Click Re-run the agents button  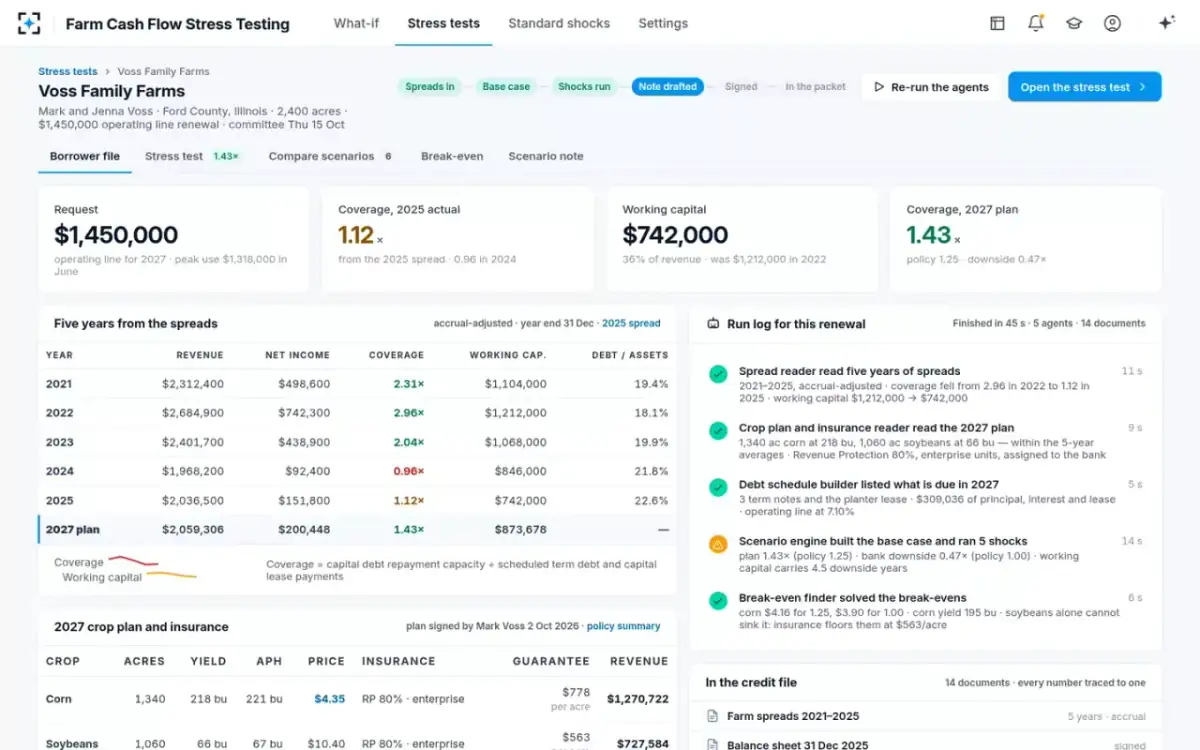click(931, 87)
